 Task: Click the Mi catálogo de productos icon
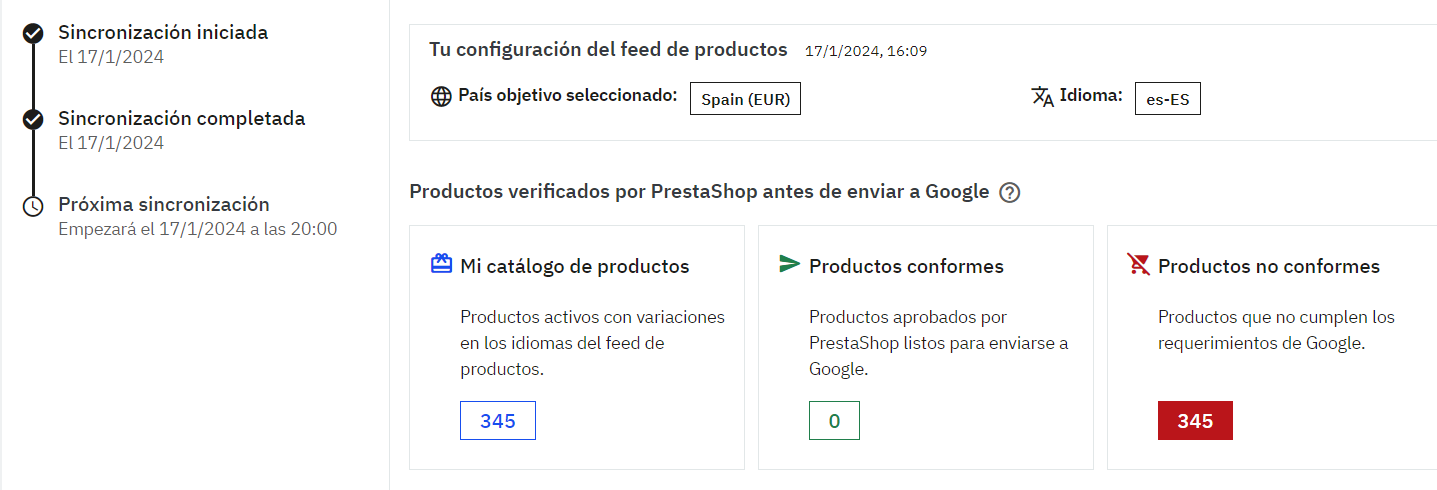point(441,264)
